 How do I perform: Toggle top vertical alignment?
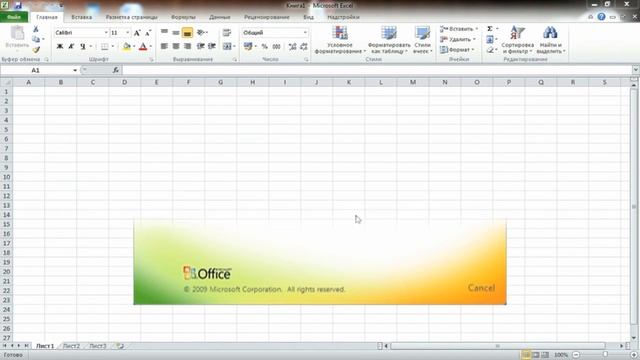click(164, 33)
